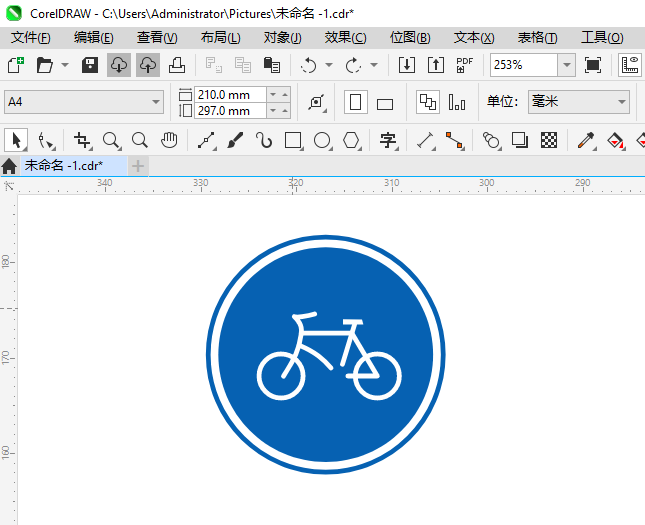This screenshot has height=525, width=645.
Task: Open the 布局(L) menu
Action: click(x=220, y=38)
